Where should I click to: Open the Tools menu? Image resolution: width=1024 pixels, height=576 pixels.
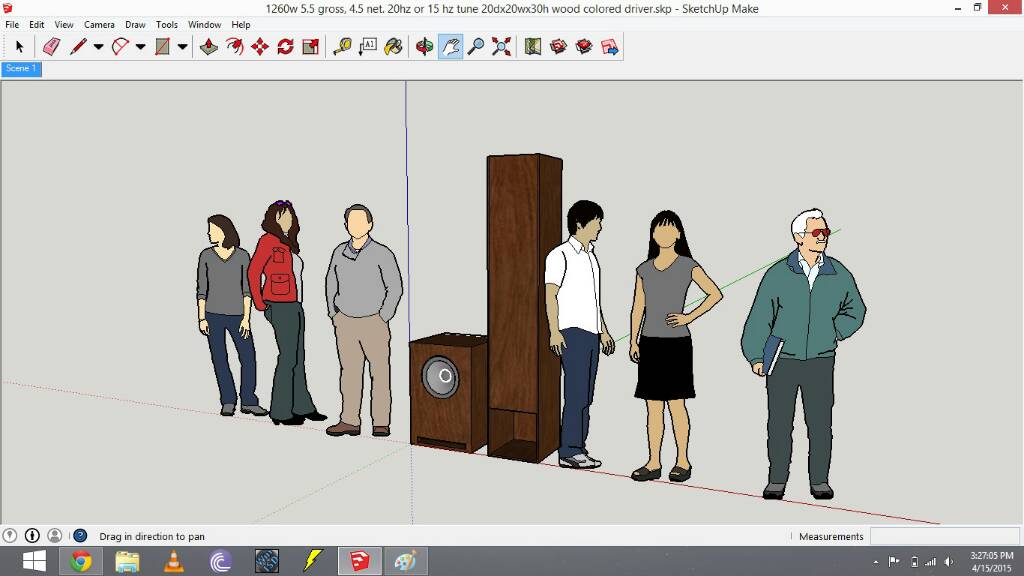point(167,24)
